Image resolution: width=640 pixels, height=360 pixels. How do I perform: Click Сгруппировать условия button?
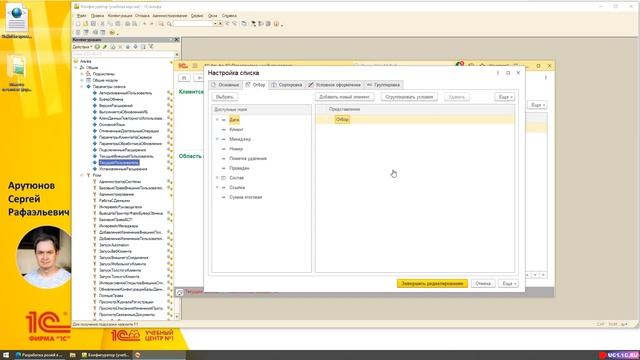pyautogui.click(x=409, y=97)
